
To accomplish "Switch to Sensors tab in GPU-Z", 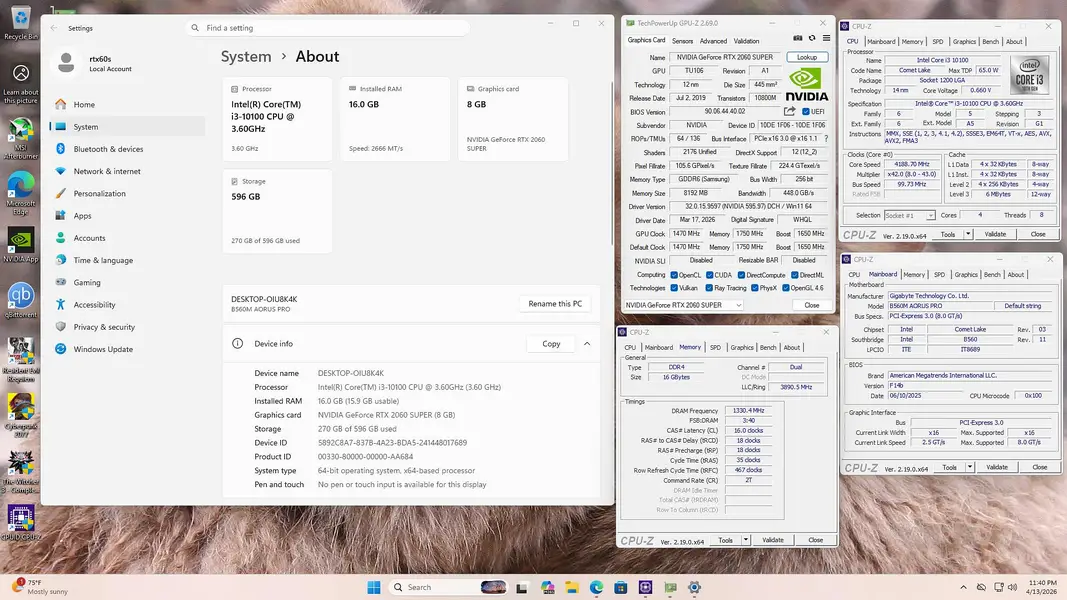I will pos(683,41).
